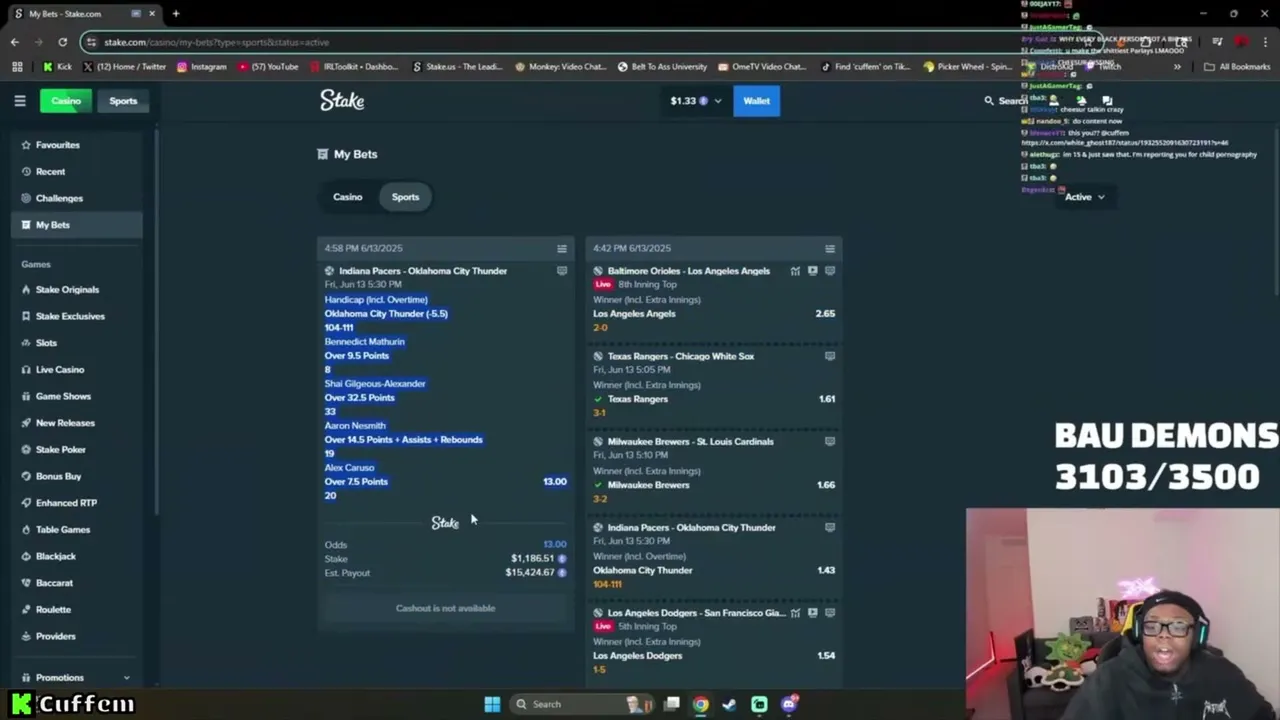
Task: Open Indiana Pacers - Oklahoma City Thunder in first slip
Action: pos(423,271)
